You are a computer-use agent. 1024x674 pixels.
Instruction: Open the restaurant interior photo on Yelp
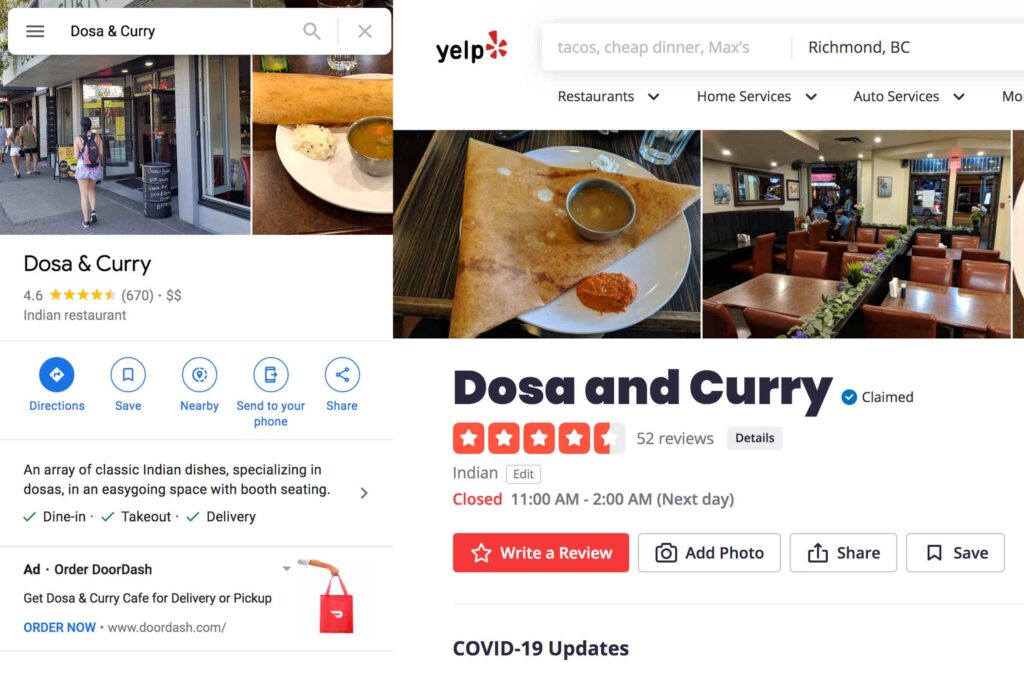coord(856,234)
